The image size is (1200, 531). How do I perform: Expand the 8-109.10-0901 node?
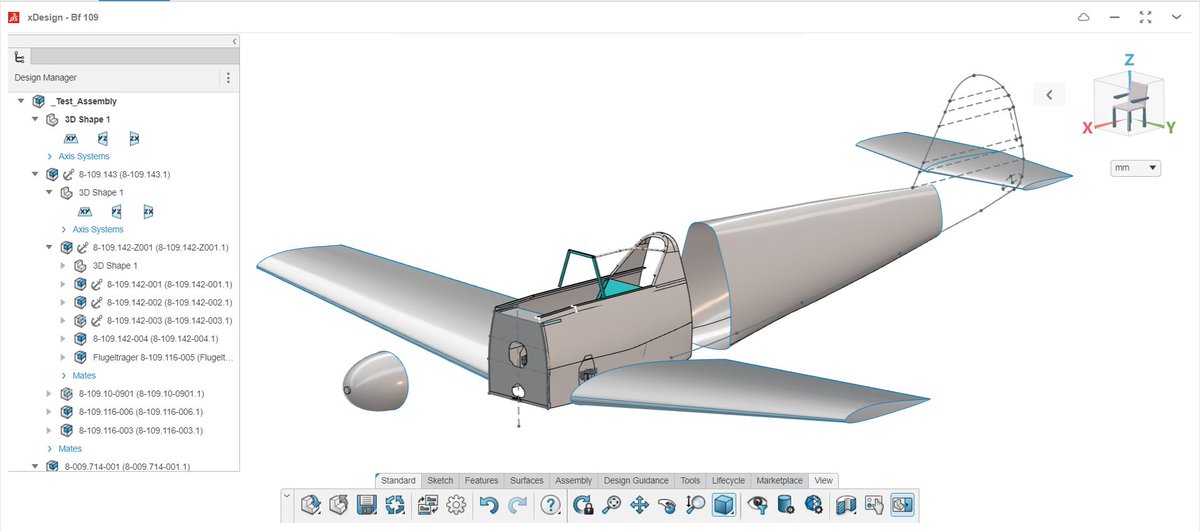tap(49, 394)
